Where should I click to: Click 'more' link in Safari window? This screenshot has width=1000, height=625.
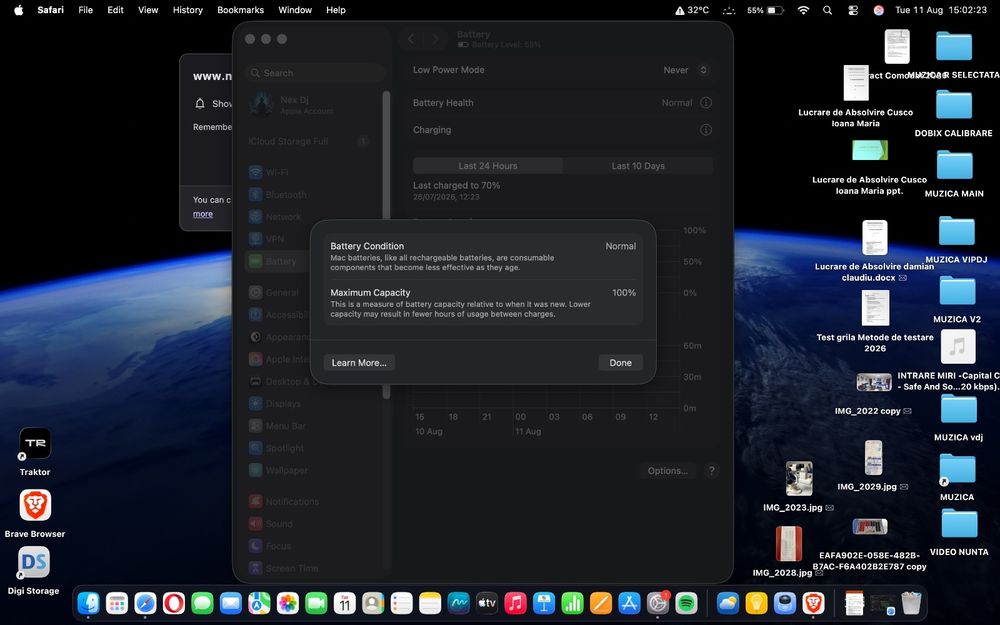[203, 214]
